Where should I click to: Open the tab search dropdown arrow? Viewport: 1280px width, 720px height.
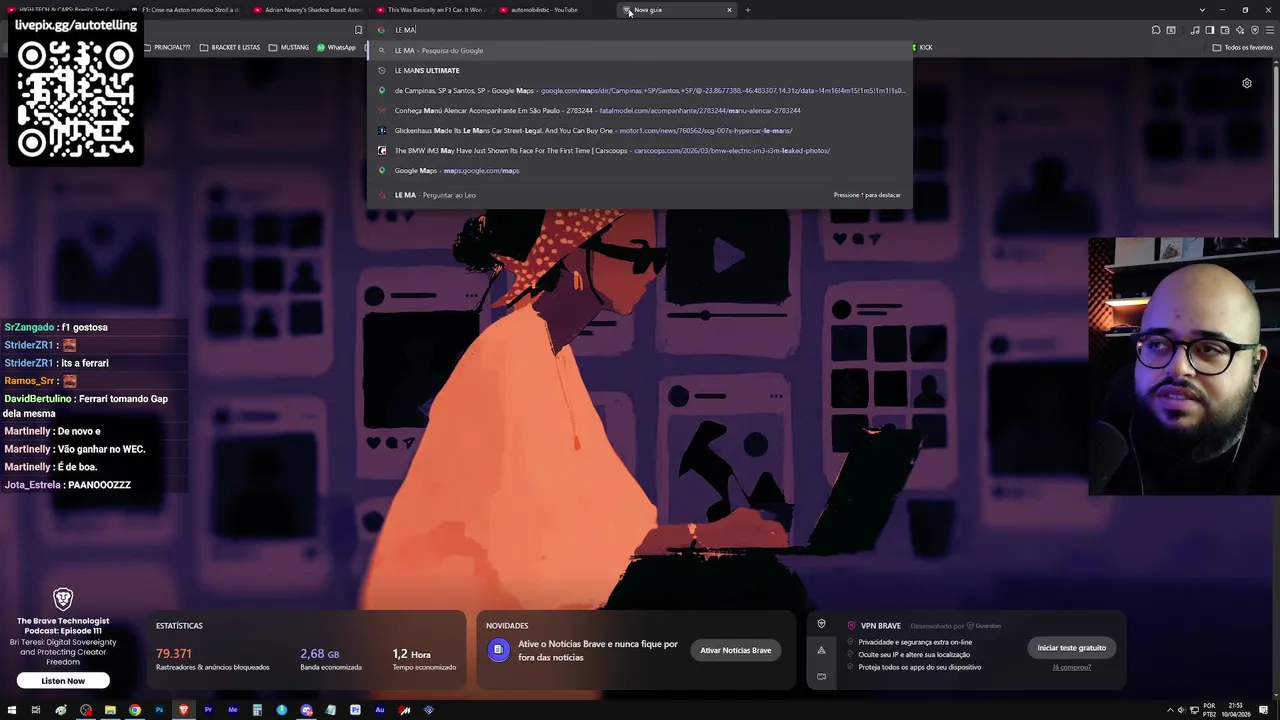pyautogui.click(x=1202, y=10)
